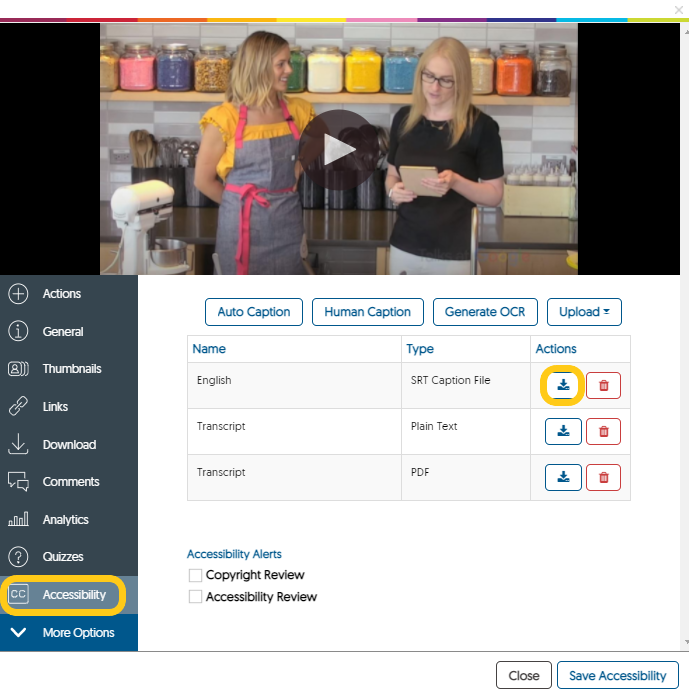
Task: Download the Plain Text transcript
Action: [563, 432]
